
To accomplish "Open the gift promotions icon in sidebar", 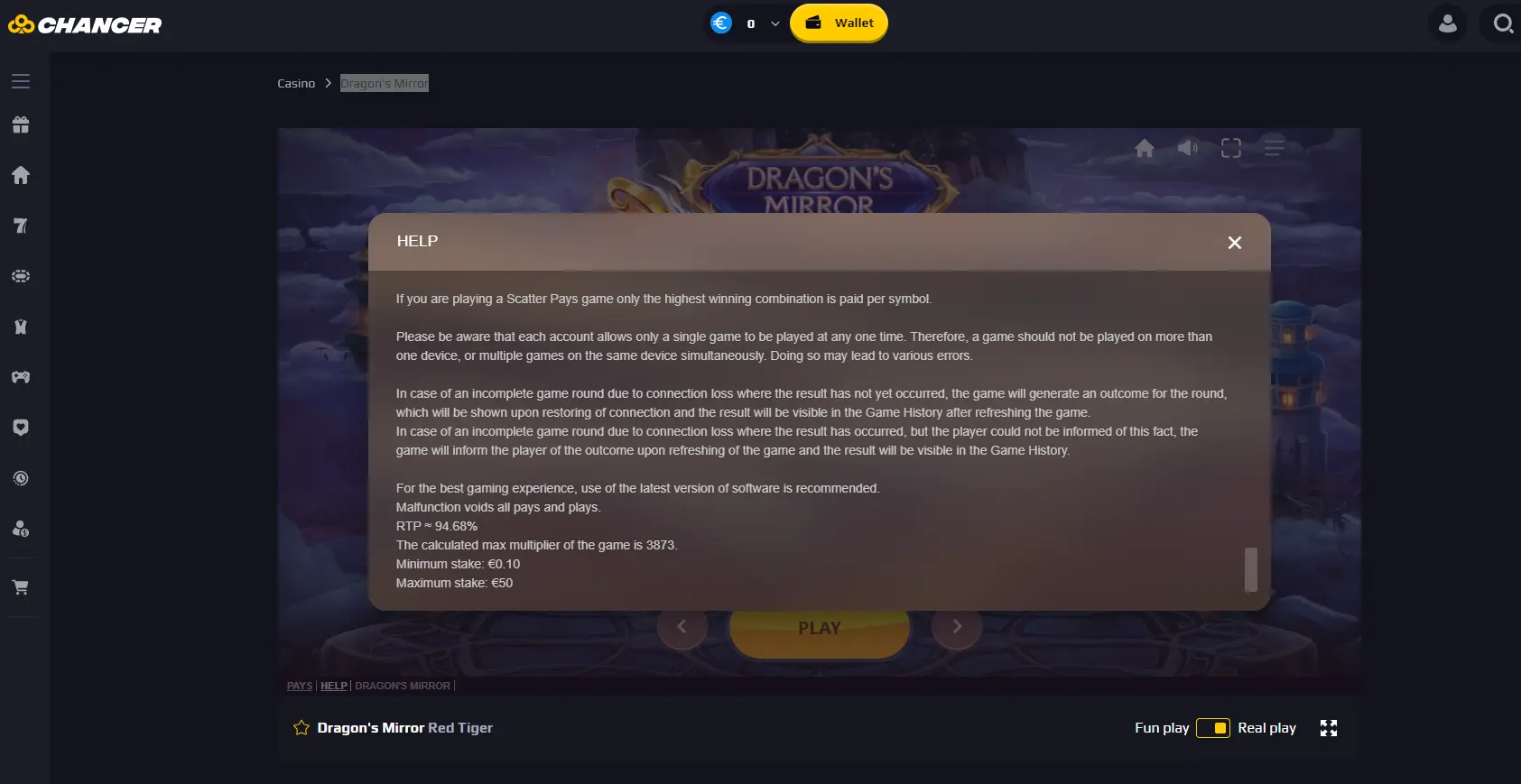I will 21,125.
